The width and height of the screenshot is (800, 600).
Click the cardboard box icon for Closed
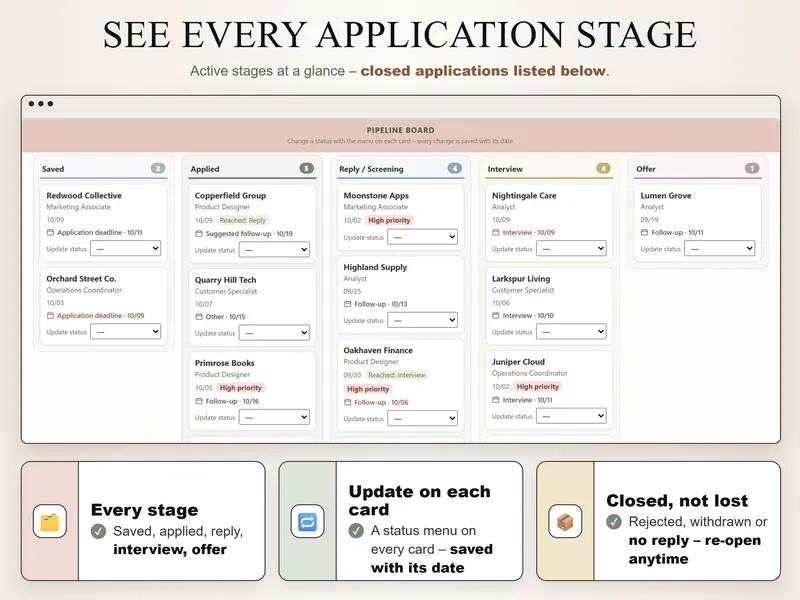[x=565, y=521]
